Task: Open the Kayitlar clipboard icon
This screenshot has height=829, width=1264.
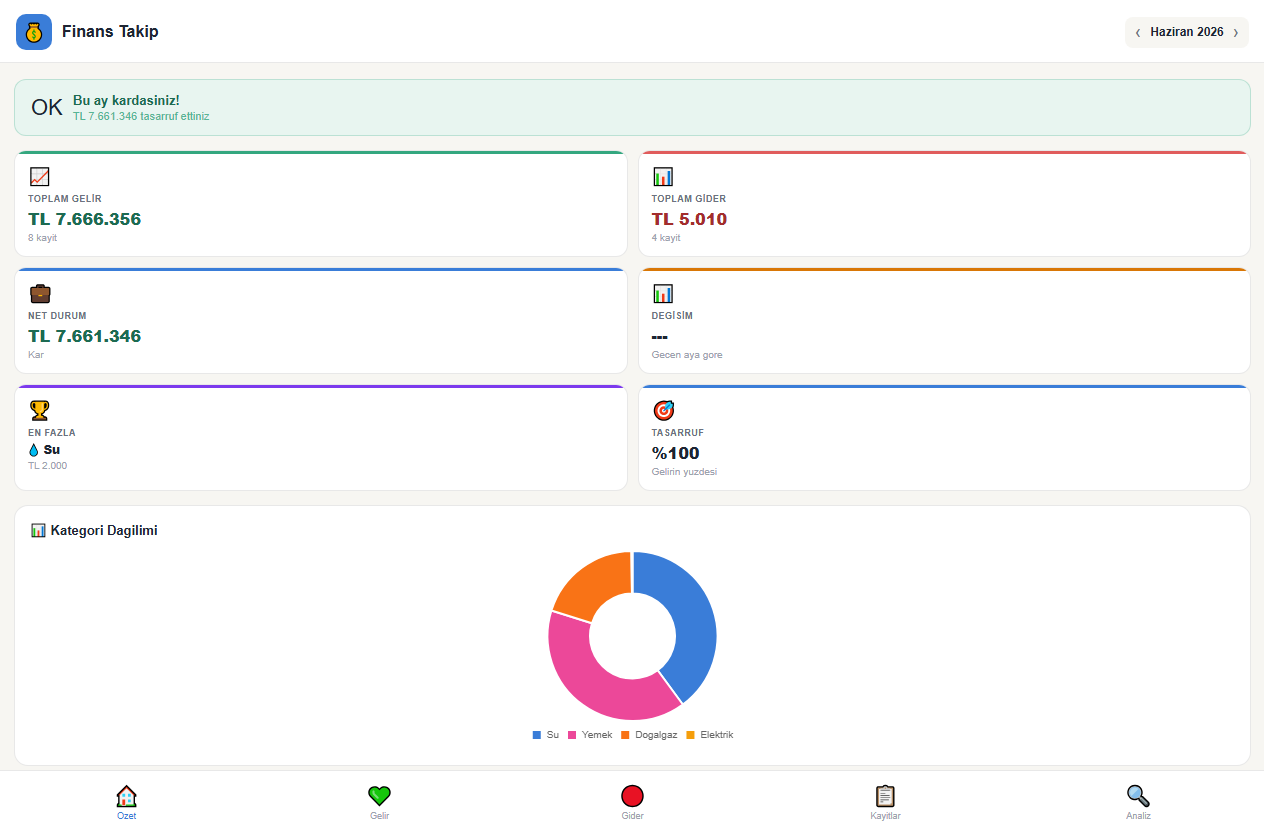Action: [885, 796]
